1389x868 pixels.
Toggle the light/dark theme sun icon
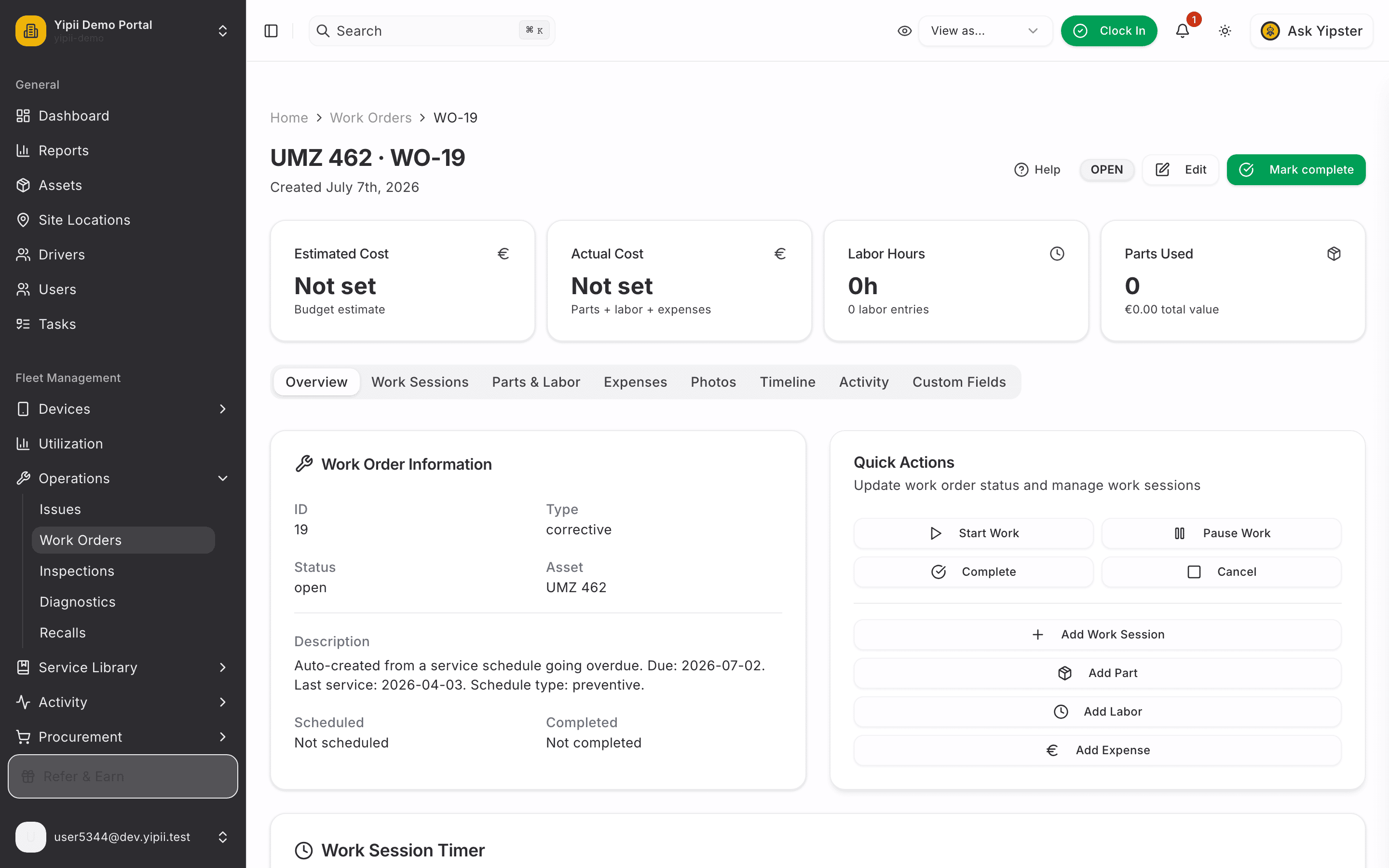1225,31
